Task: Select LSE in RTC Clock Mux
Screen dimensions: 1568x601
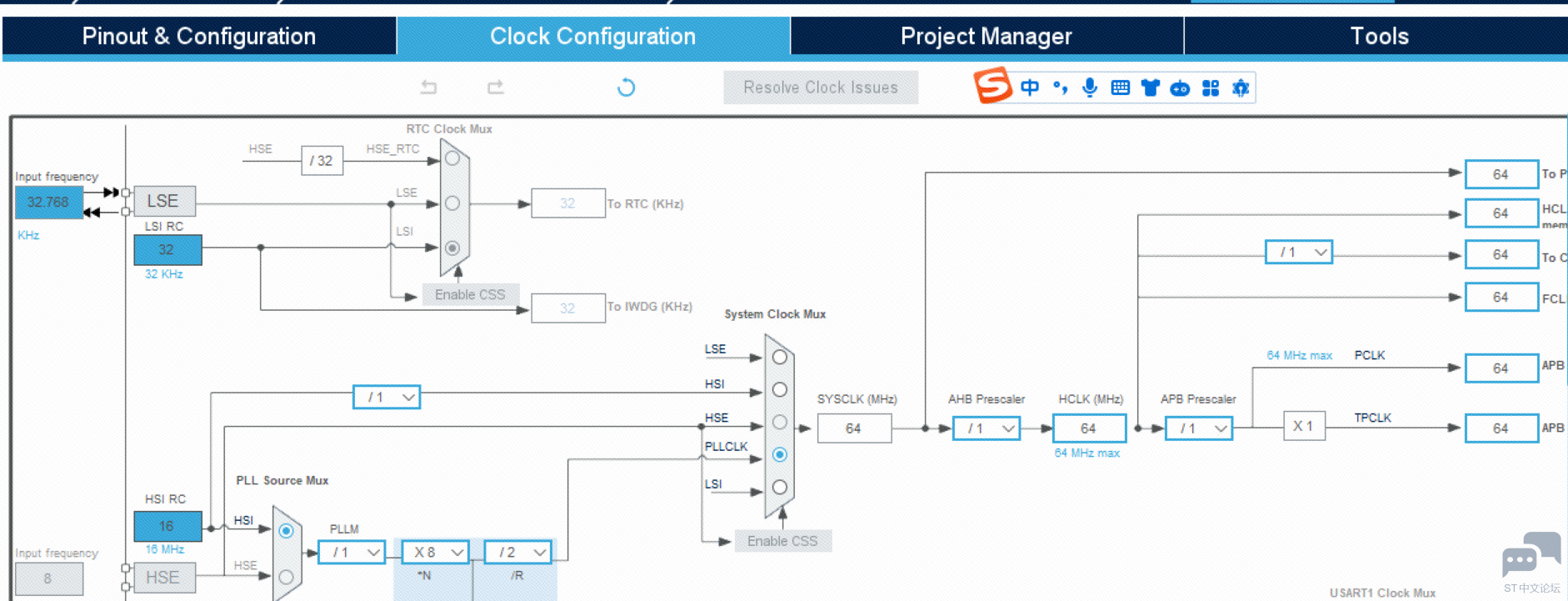Action: click(x=452, y=203)
